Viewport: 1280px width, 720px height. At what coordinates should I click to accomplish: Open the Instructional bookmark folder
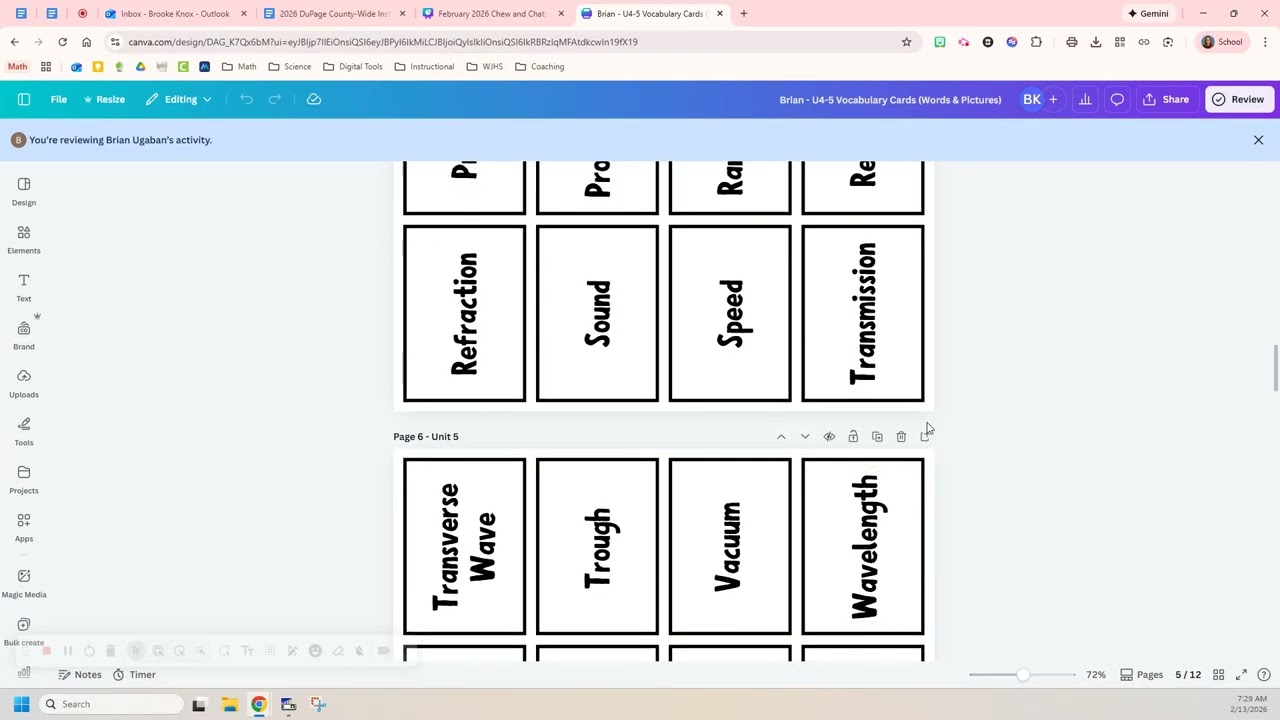coord(424,67)
